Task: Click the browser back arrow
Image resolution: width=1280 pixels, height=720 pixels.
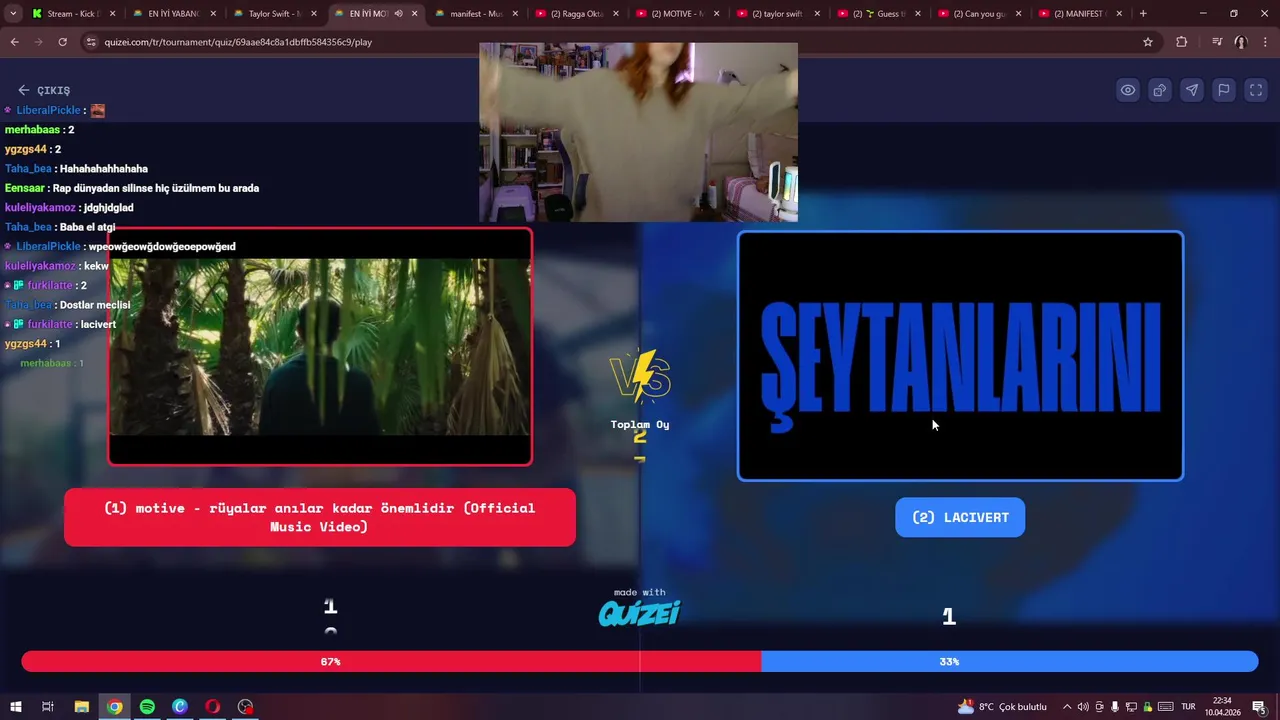Action: click(14, 42)
